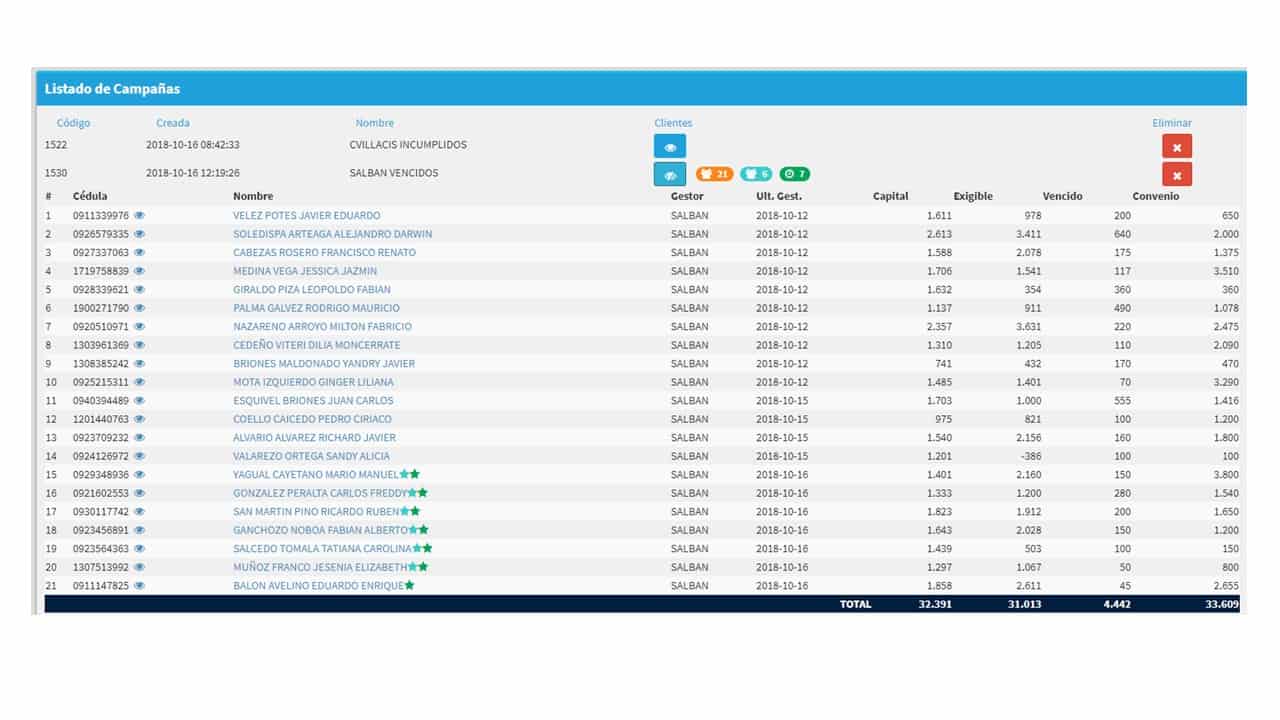Image resolution: width=1280 pixels, height=720 pixels.
Task: Click the Capital column header
Action: pyautogui.click(x=890, y=197)
